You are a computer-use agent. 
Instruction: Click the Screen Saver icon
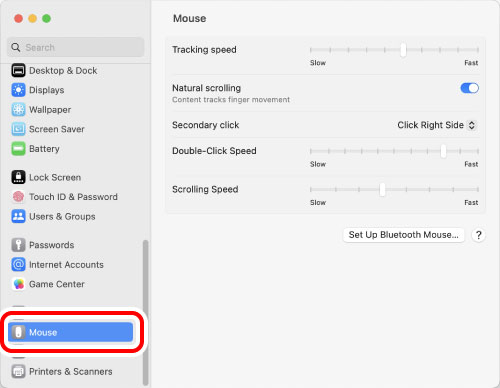click(x=18, y=129)
